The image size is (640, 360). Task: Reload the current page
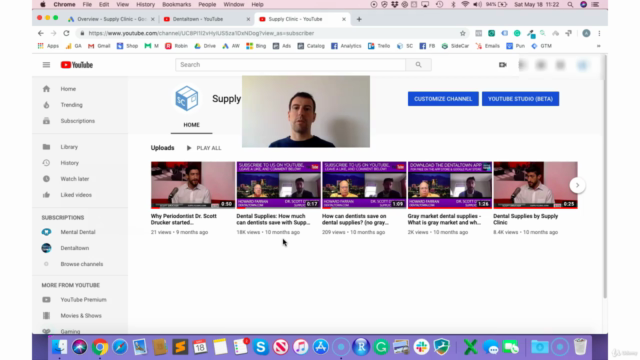pyautogui.click(x=66, y=33)
